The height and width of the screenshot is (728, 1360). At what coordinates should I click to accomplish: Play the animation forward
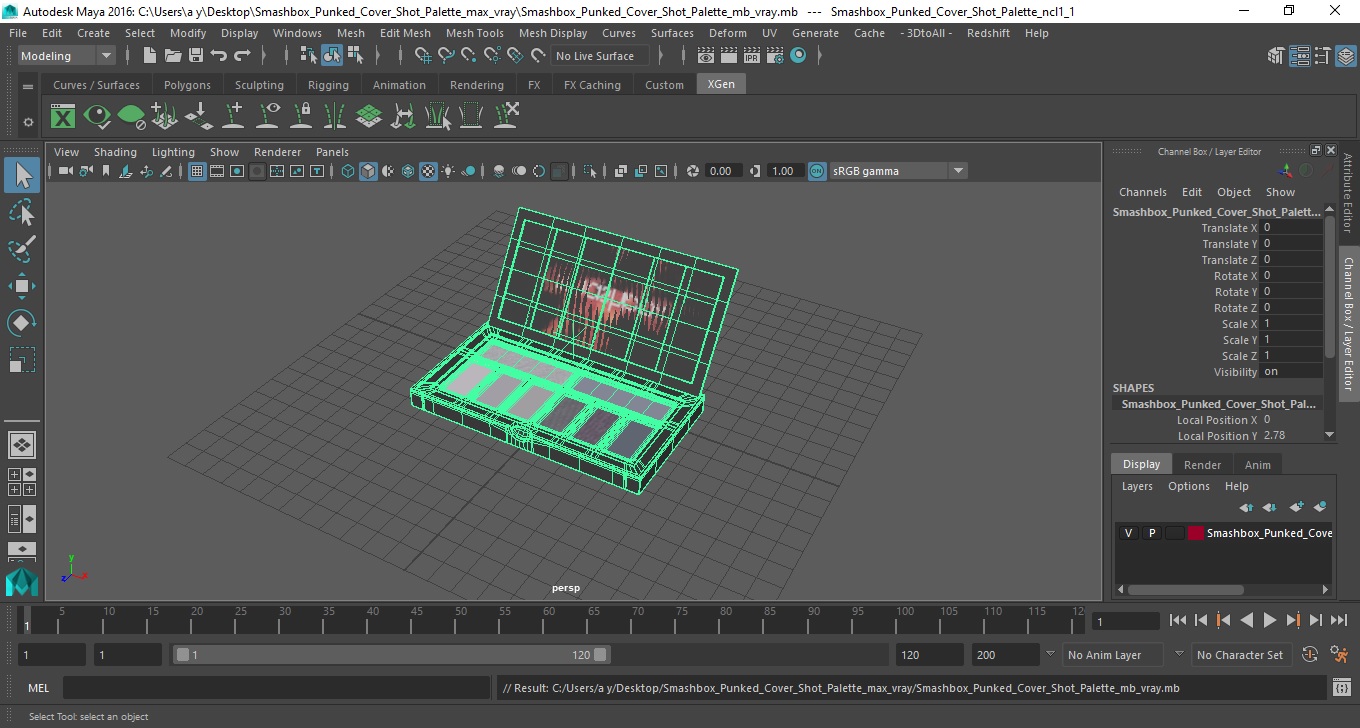[1270, 620]
